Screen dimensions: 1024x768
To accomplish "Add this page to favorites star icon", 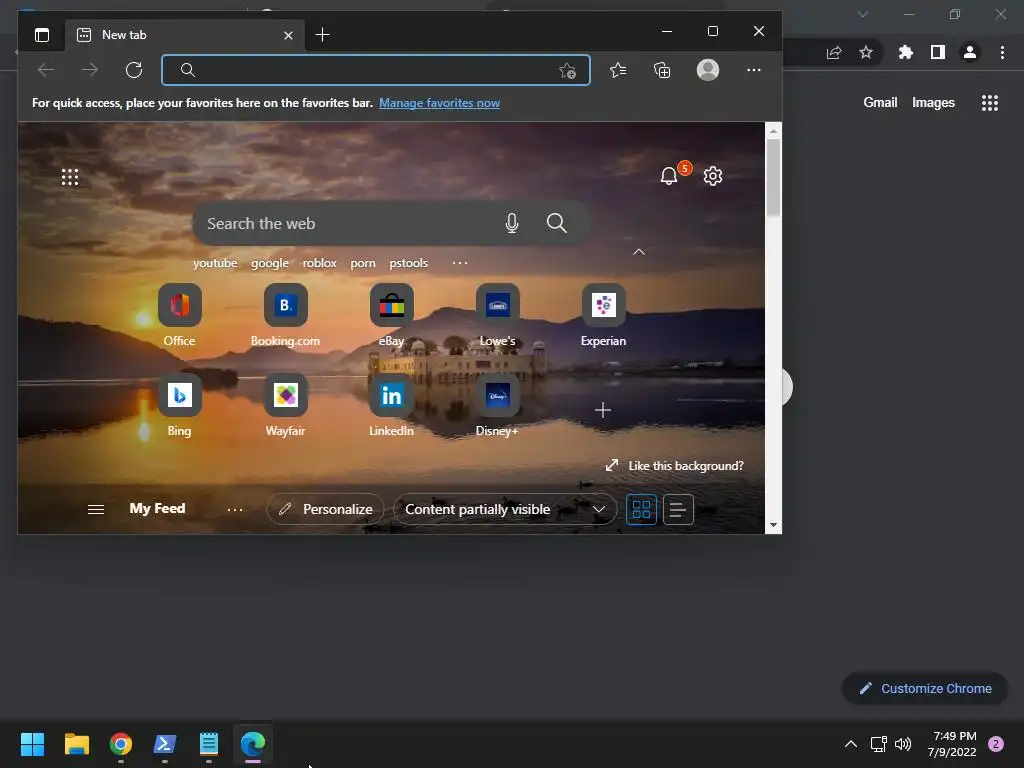I will click(x=568, y=71).
